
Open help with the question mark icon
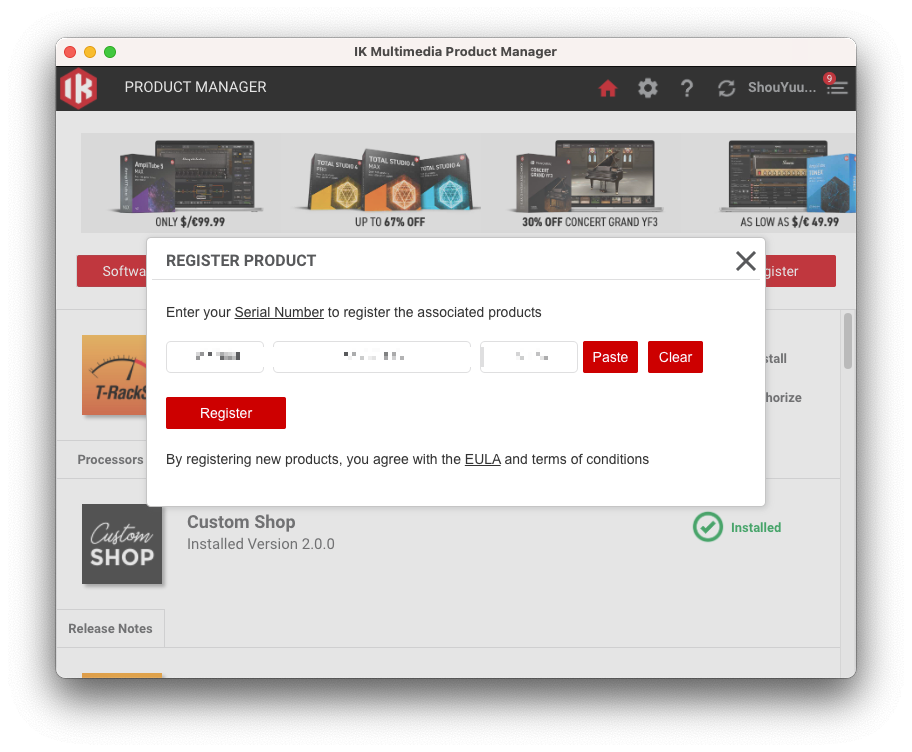687,88
